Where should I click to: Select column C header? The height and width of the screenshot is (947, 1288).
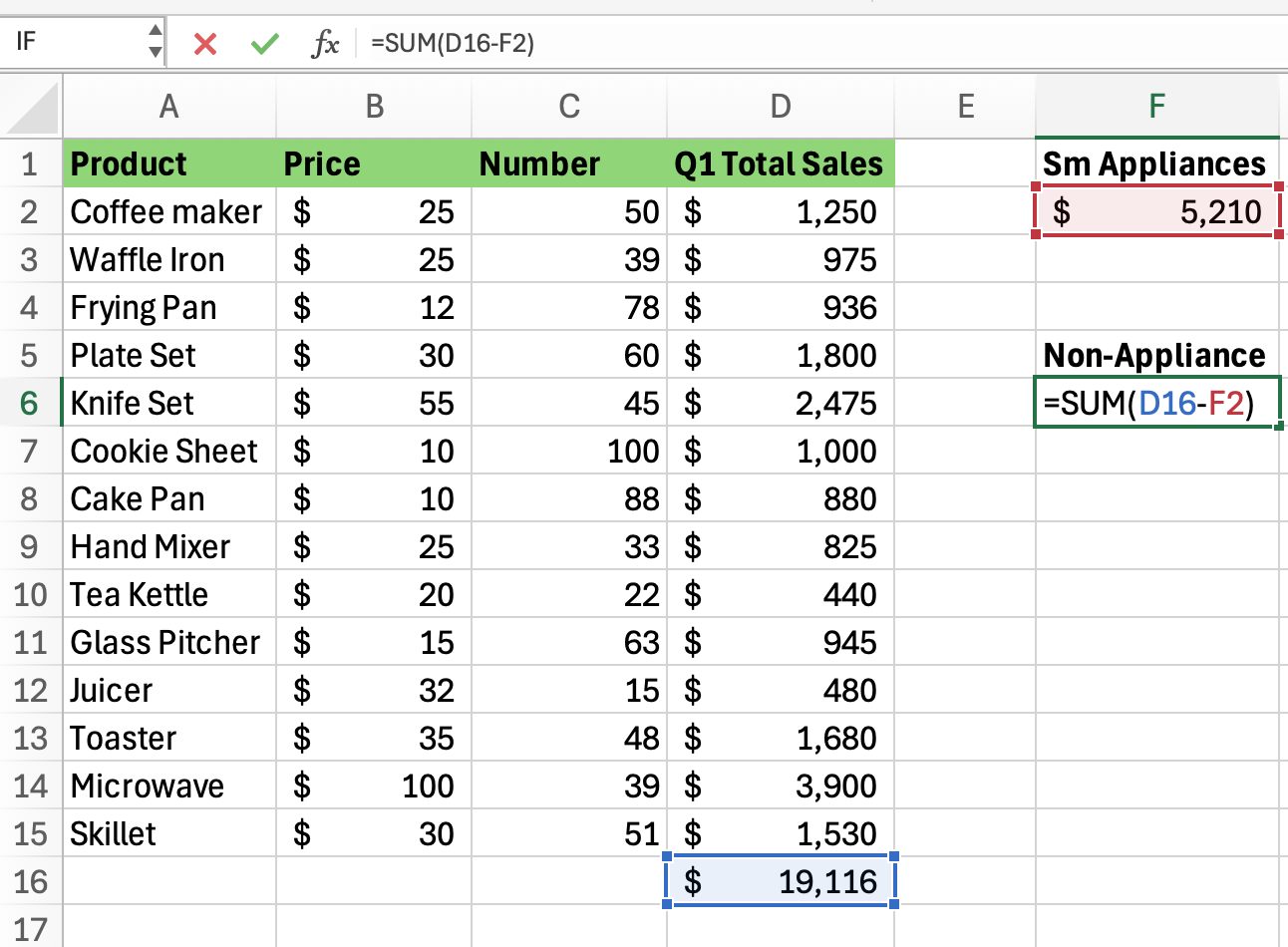[x=569, y=107]
